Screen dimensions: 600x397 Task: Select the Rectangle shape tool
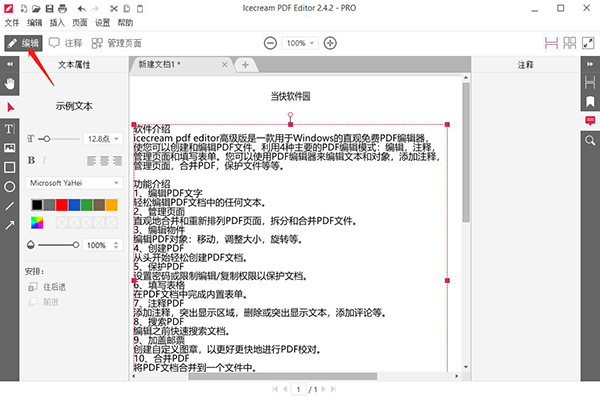(x=10, y=167)
